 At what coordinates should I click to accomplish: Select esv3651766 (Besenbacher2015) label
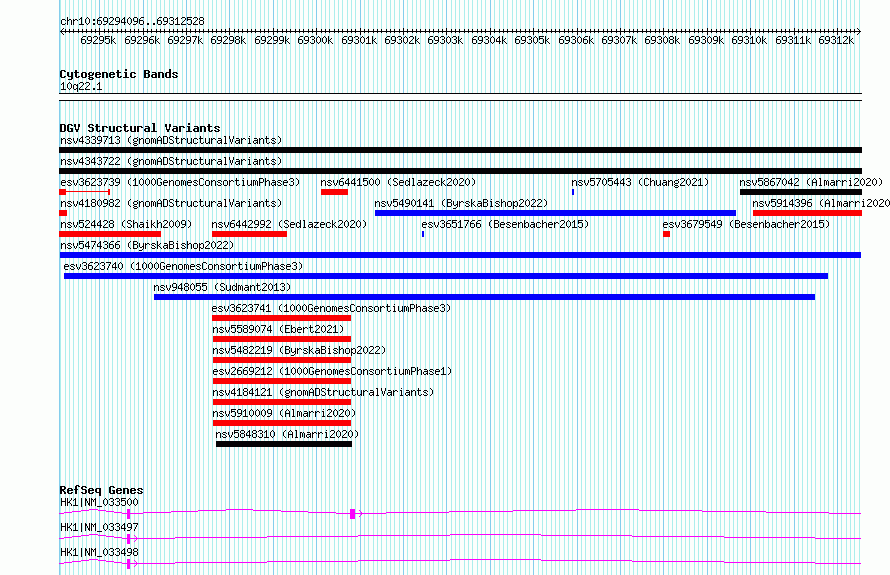505,224
